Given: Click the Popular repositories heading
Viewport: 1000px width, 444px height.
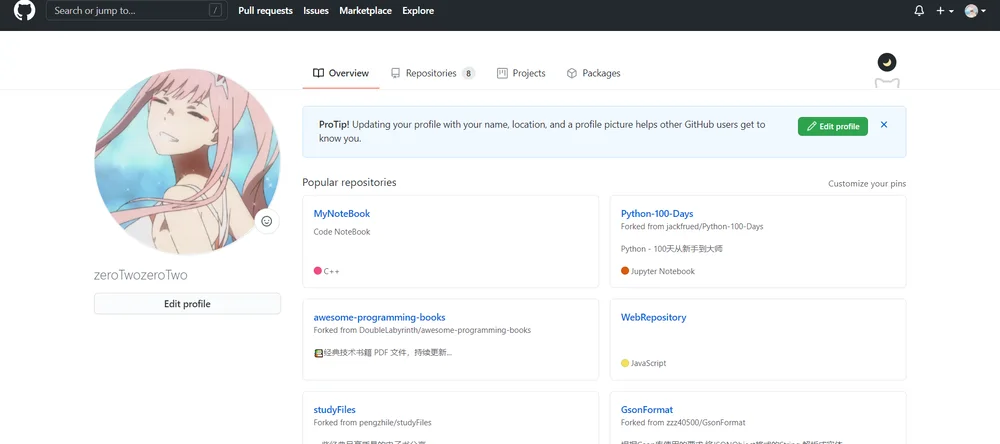Looking at the screenshot, I should click(349, 182).
